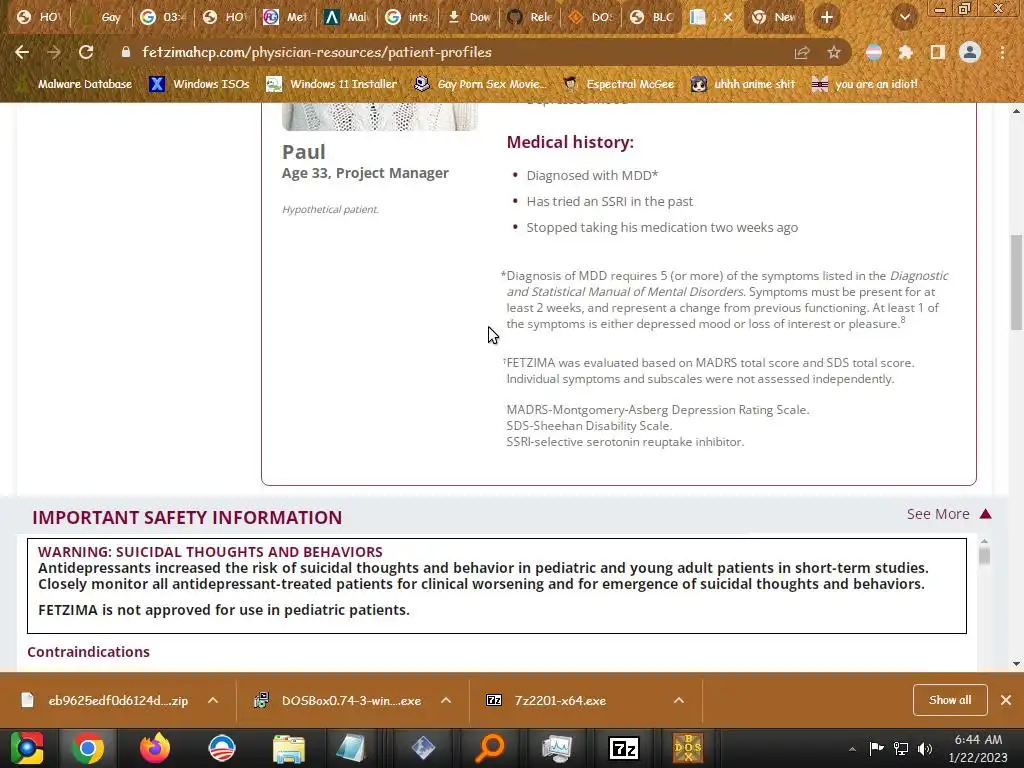
Task: Expand options for the 7z2201 download
Action: coord(679,701)
